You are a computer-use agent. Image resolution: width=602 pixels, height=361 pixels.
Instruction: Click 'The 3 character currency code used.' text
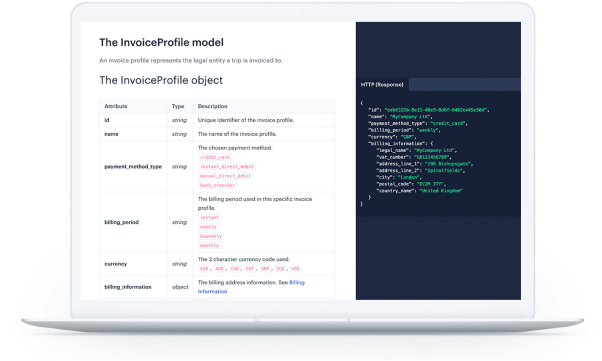coord(244,259)
